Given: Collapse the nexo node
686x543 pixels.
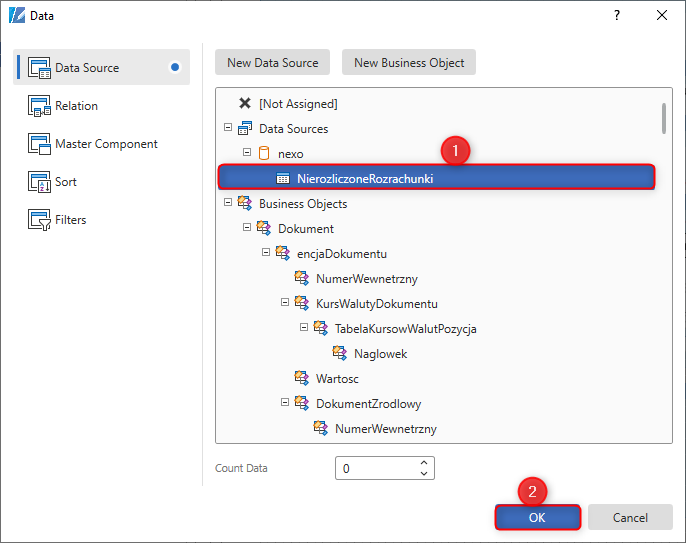Looking at the screenshot, I should click(x=247, y=152).
